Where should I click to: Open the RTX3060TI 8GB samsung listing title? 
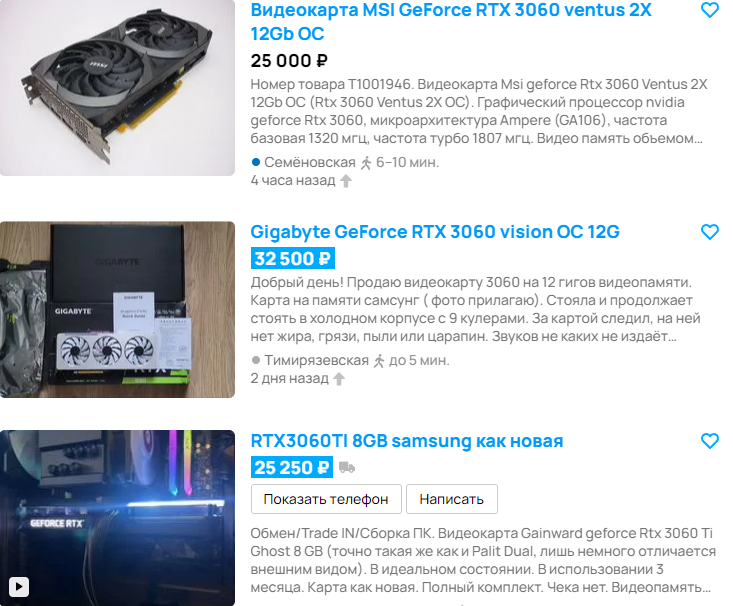[407, 441]
